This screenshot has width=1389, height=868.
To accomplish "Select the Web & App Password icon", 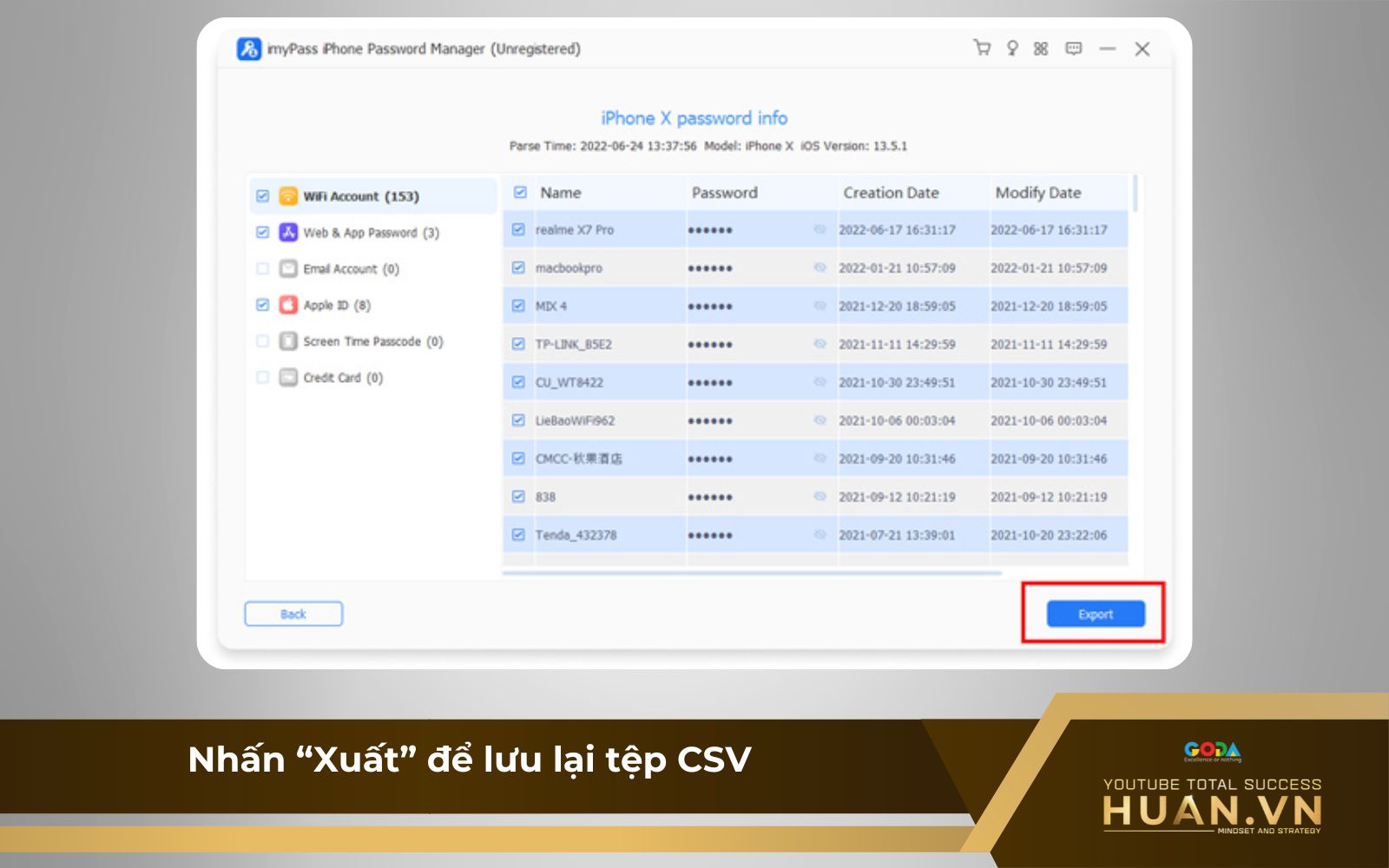I will [x=288, y=233].
